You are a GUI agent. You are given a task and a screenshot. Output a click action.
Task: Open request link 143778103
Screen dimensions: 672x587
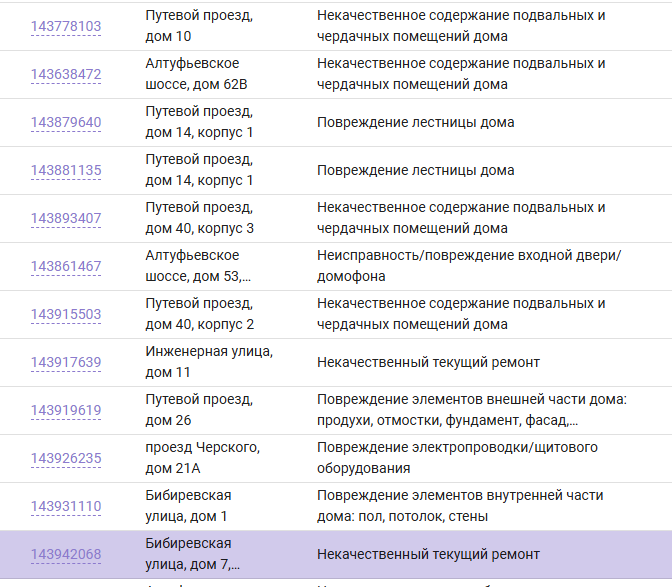point(66,27)
